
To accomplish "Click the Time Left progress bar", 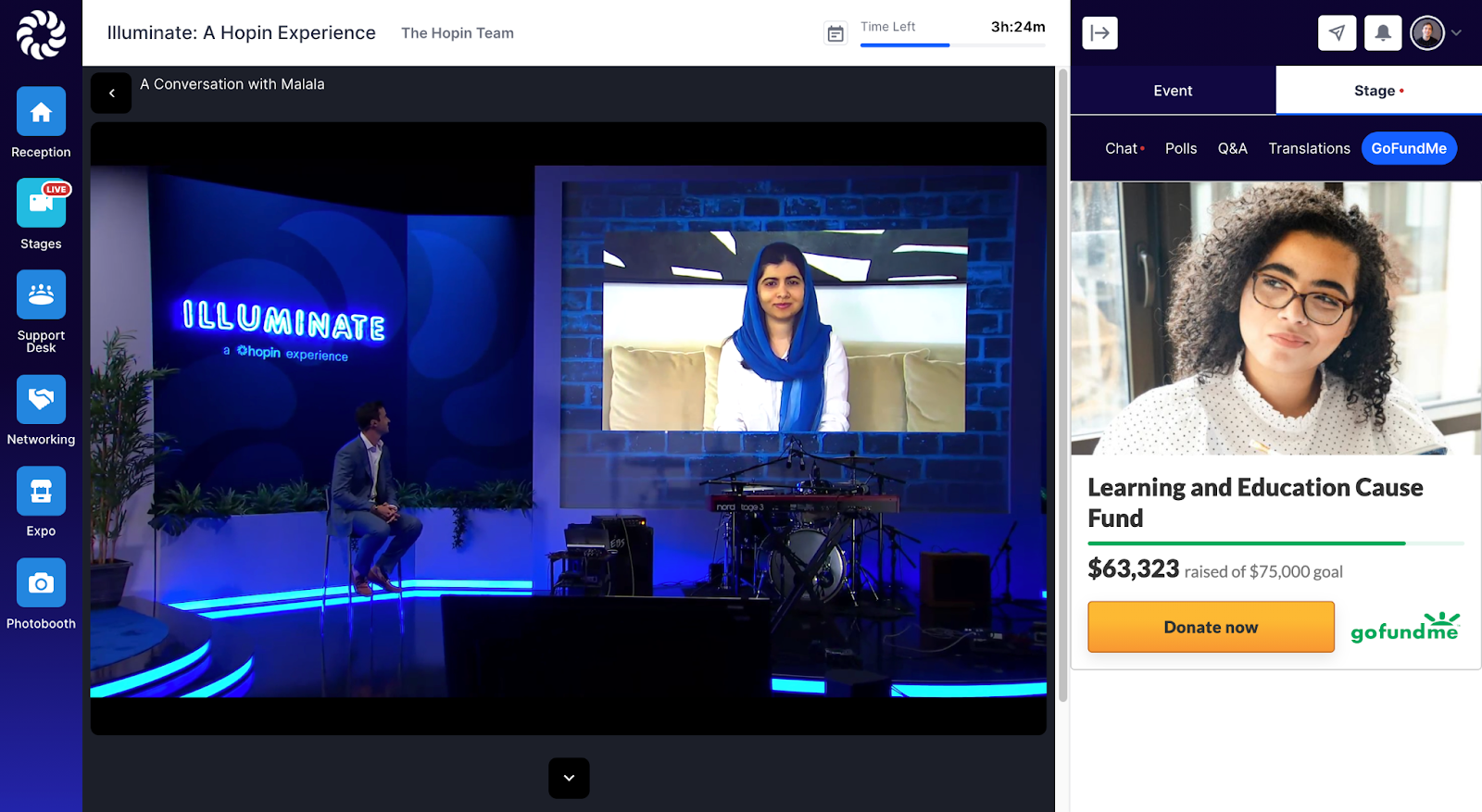I will coord(953,44).
